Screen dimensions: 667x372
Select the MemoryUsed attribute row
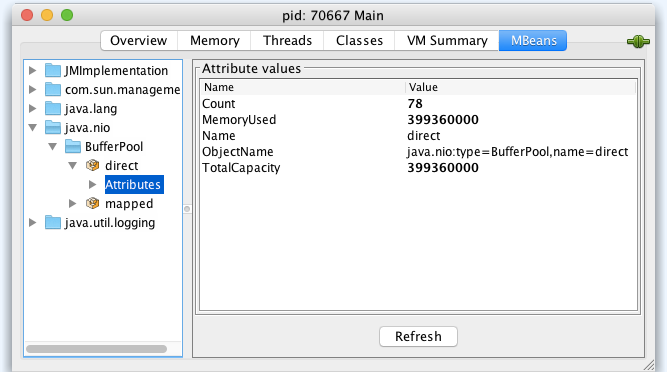[x=419, y=119]
